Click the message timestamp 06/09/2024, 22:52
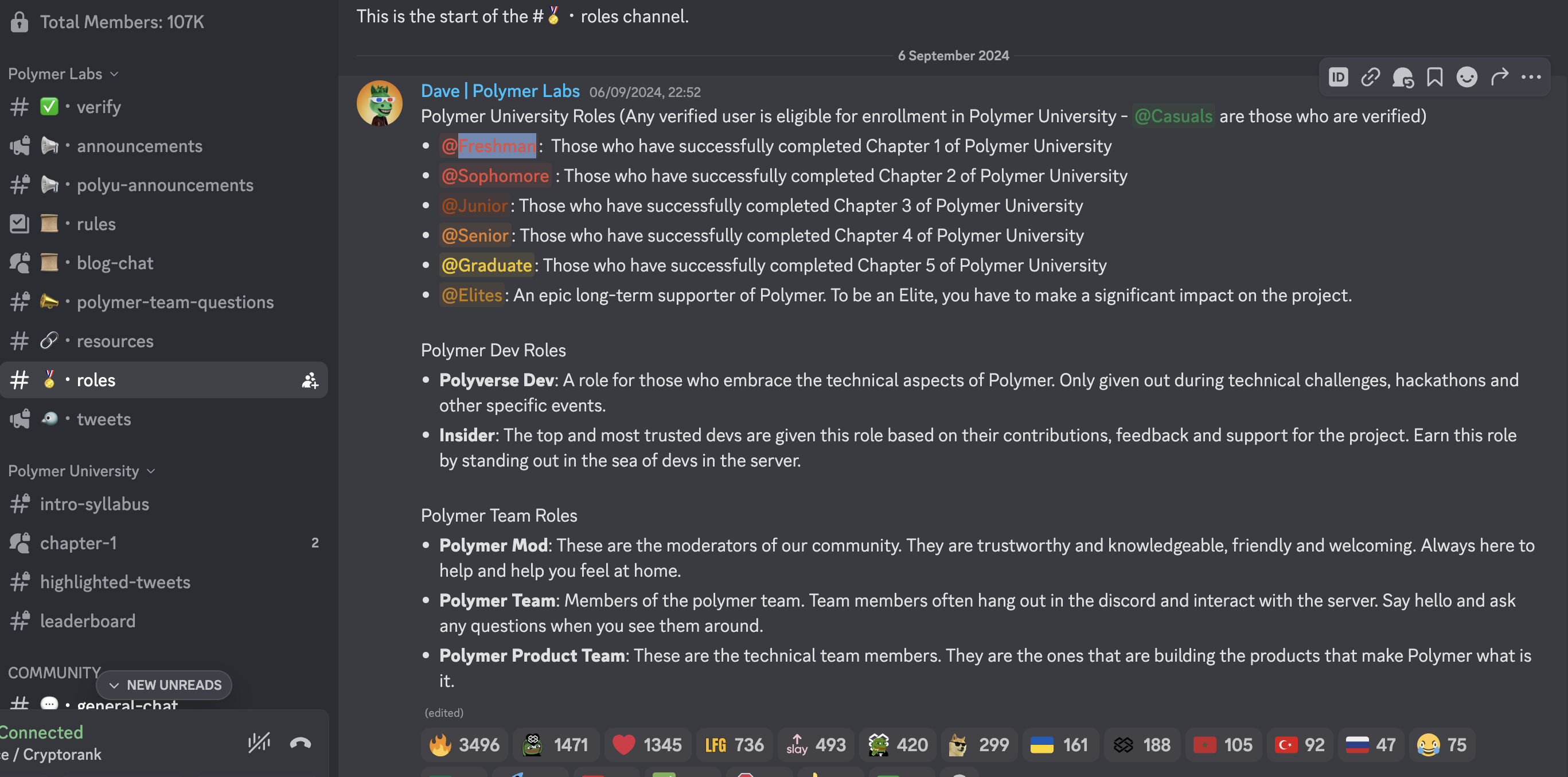 point(645,92)
